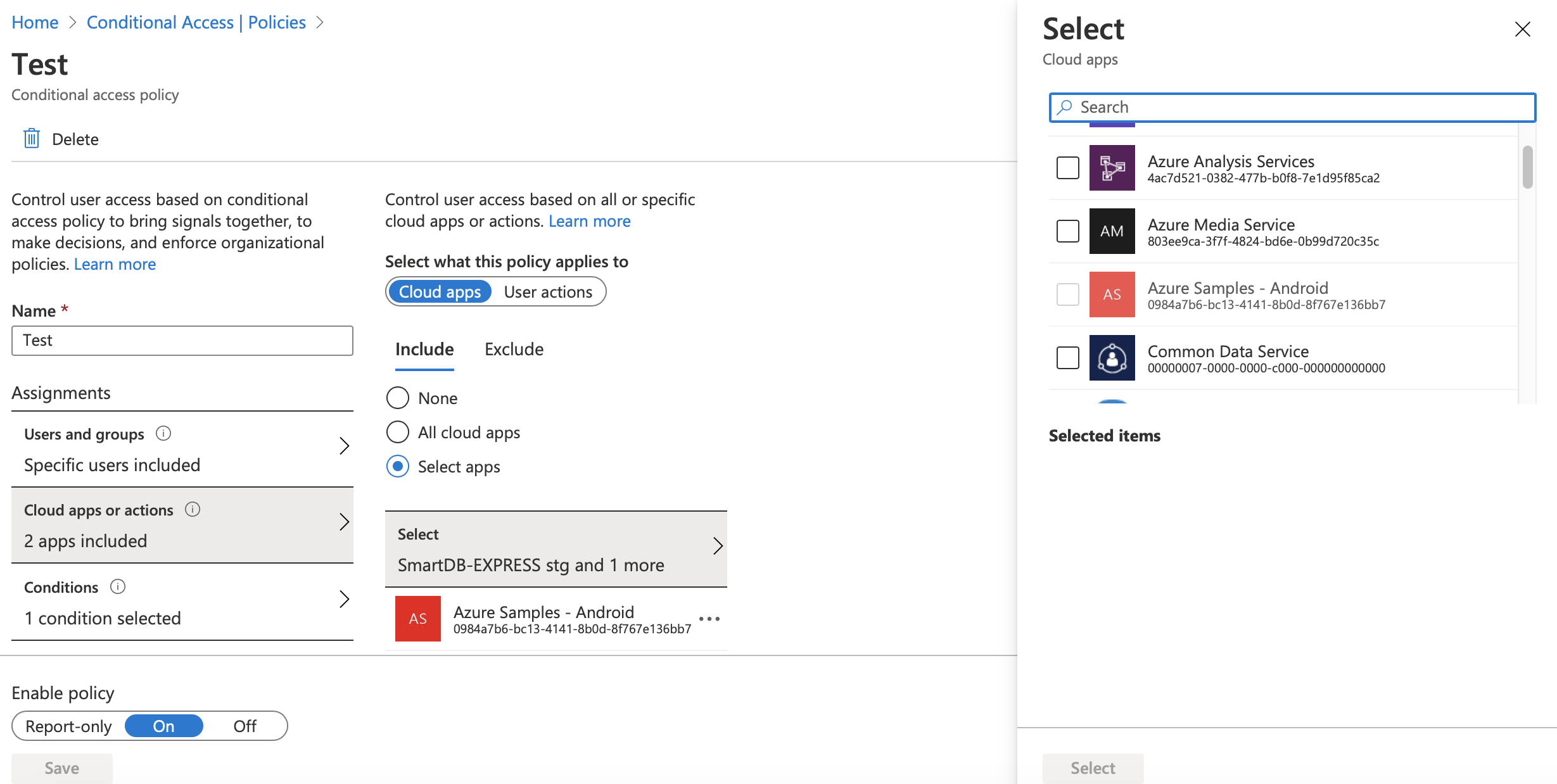Close the Select Cloud apps panel
1557x784 pixels.
click(1523, 29)
